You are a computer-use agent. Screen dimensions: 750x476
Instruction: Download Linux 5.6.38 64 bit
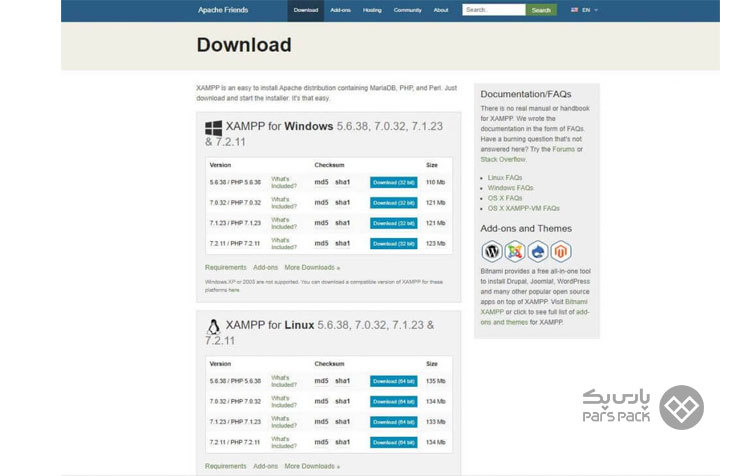pos(393,381)
